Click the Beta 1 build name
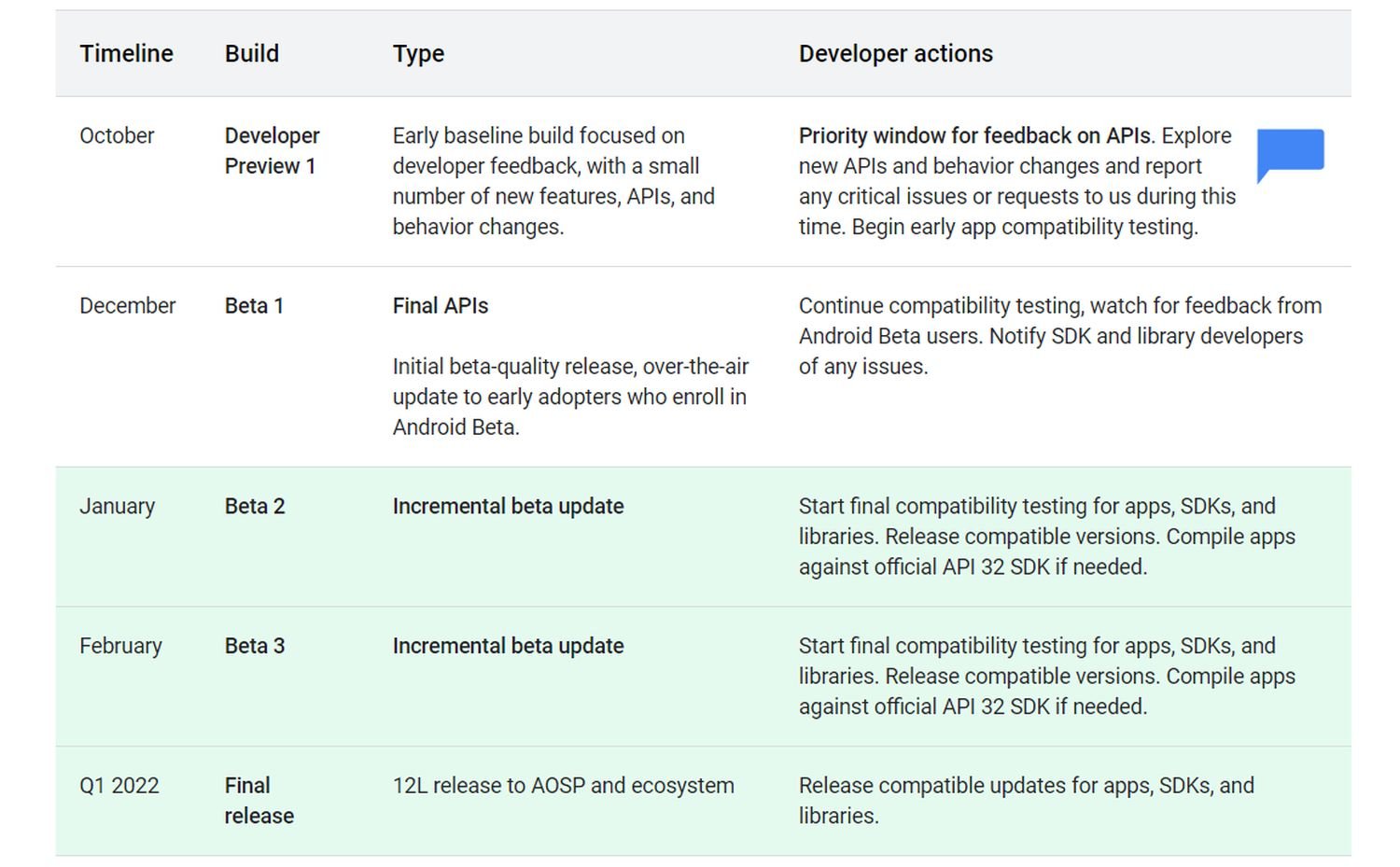The height and width of the screenshot is (867, 1400). click(x=254, y=306)
